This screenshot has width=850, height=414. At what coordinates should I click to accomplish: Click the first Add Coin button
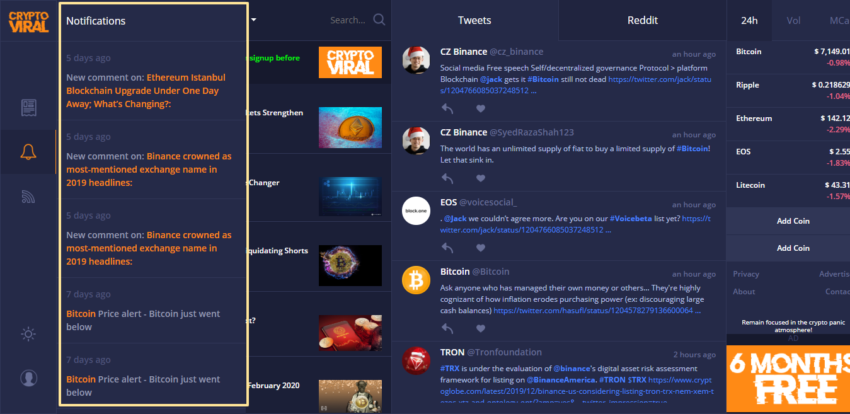793,221
